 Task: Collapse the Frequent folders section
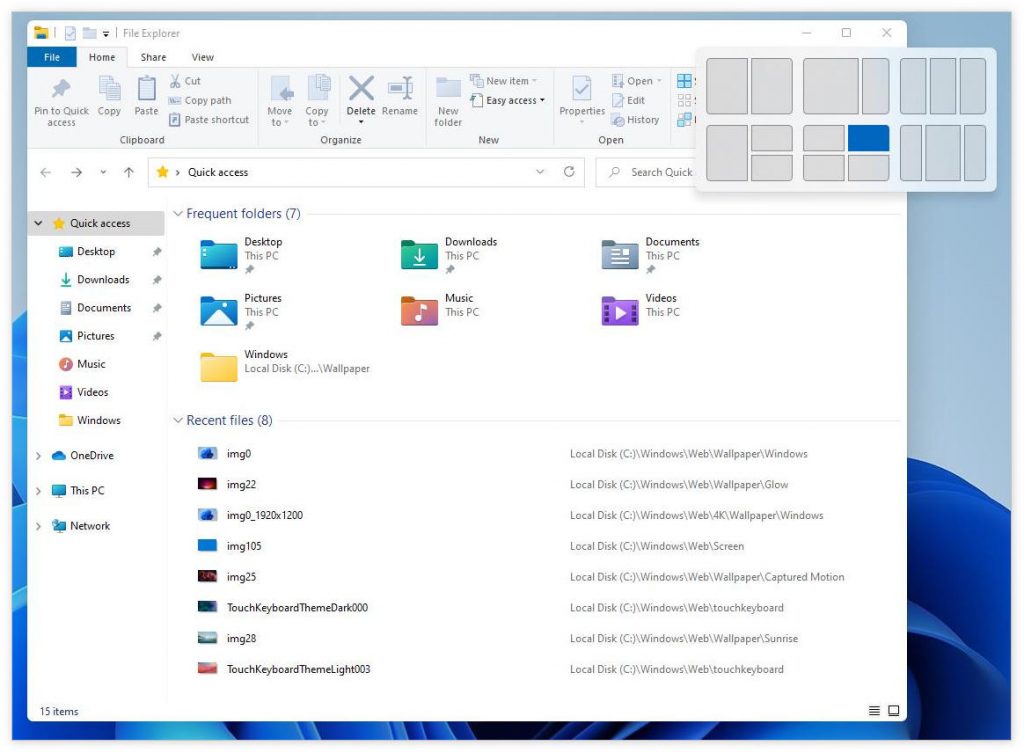pyautogui.click(x=179, y=214)
